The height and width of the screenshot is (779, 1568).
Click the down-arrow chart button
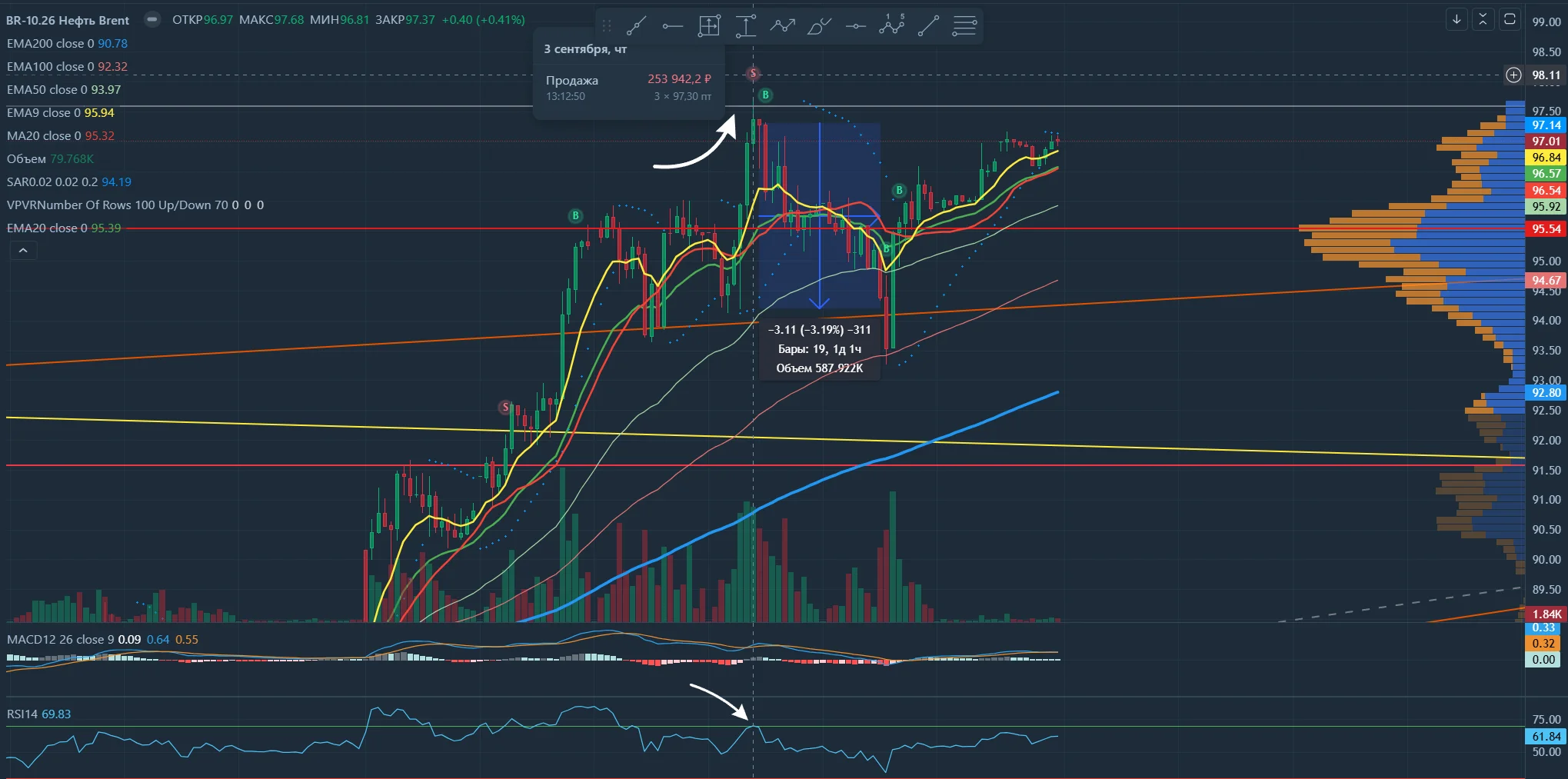[x=1456, y=19]
